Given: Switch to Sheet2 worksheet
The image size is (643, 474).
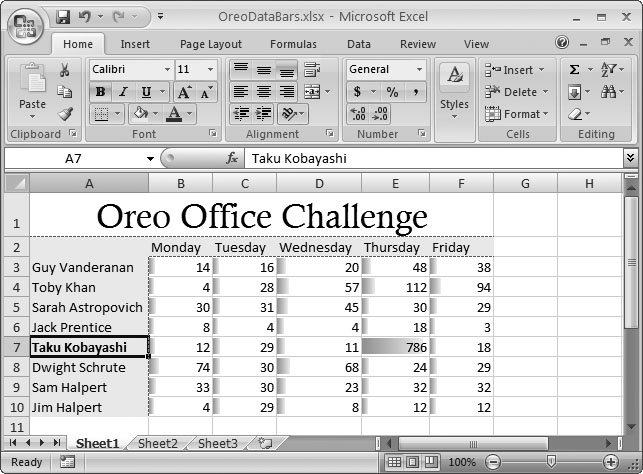Looking at the screenshot, I should point(158,443).
